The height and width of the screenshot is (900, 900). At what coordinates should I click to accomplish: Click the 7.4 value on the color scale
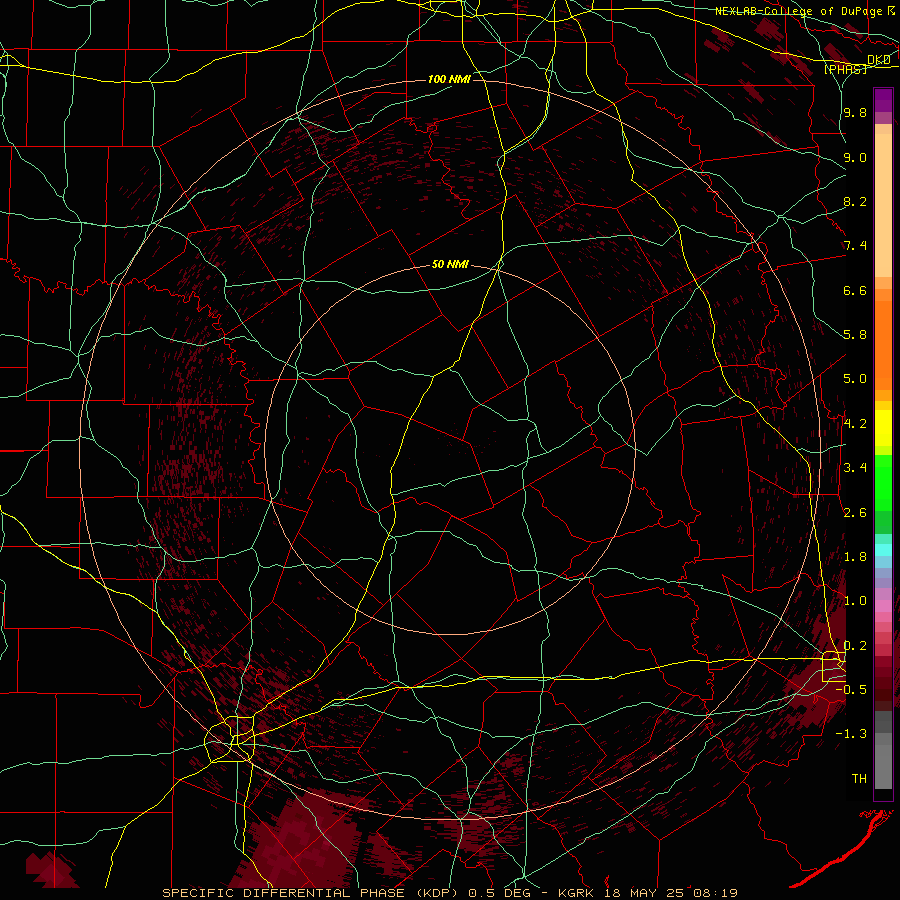[x=855, y=246]
